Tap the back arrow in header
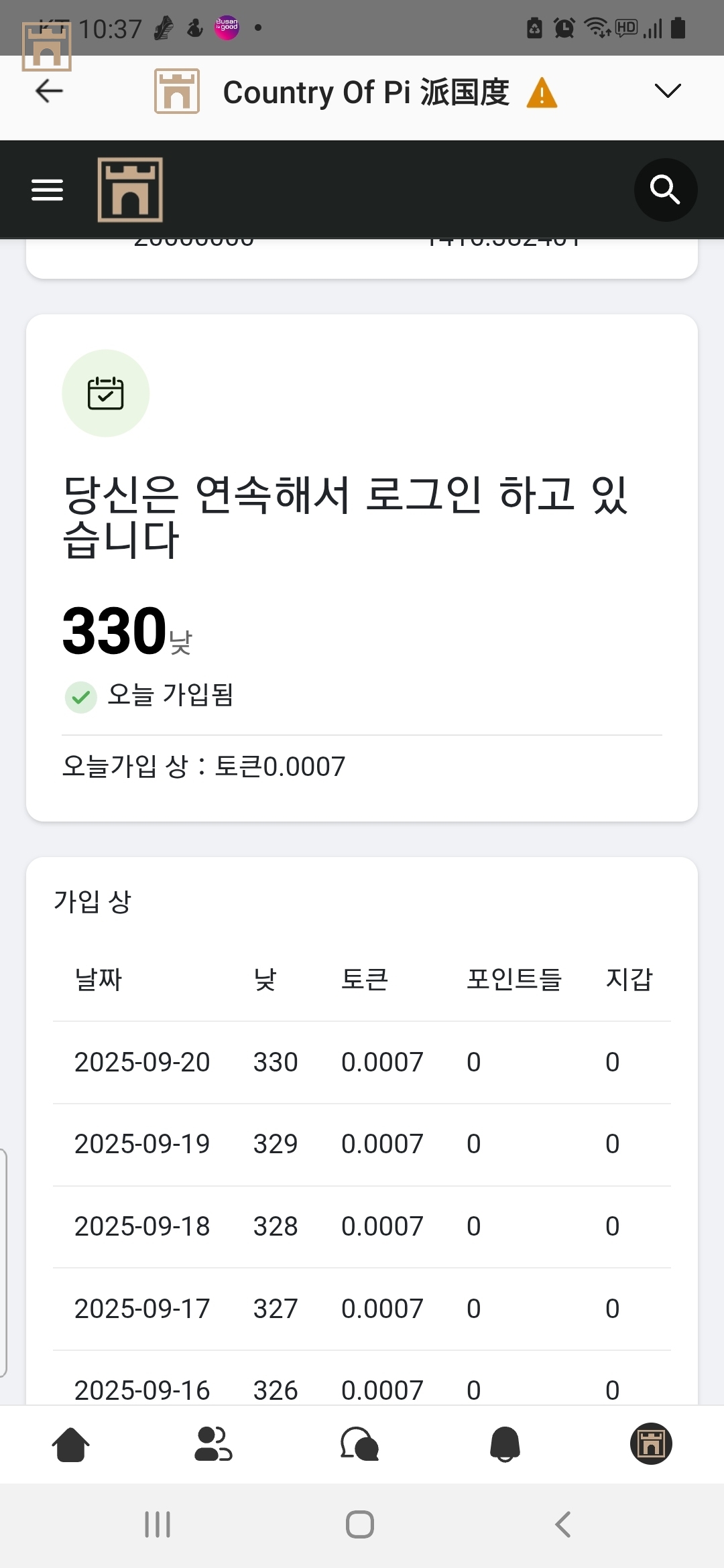The height and width of the screenshot is (1568, 724). (49, 91)
